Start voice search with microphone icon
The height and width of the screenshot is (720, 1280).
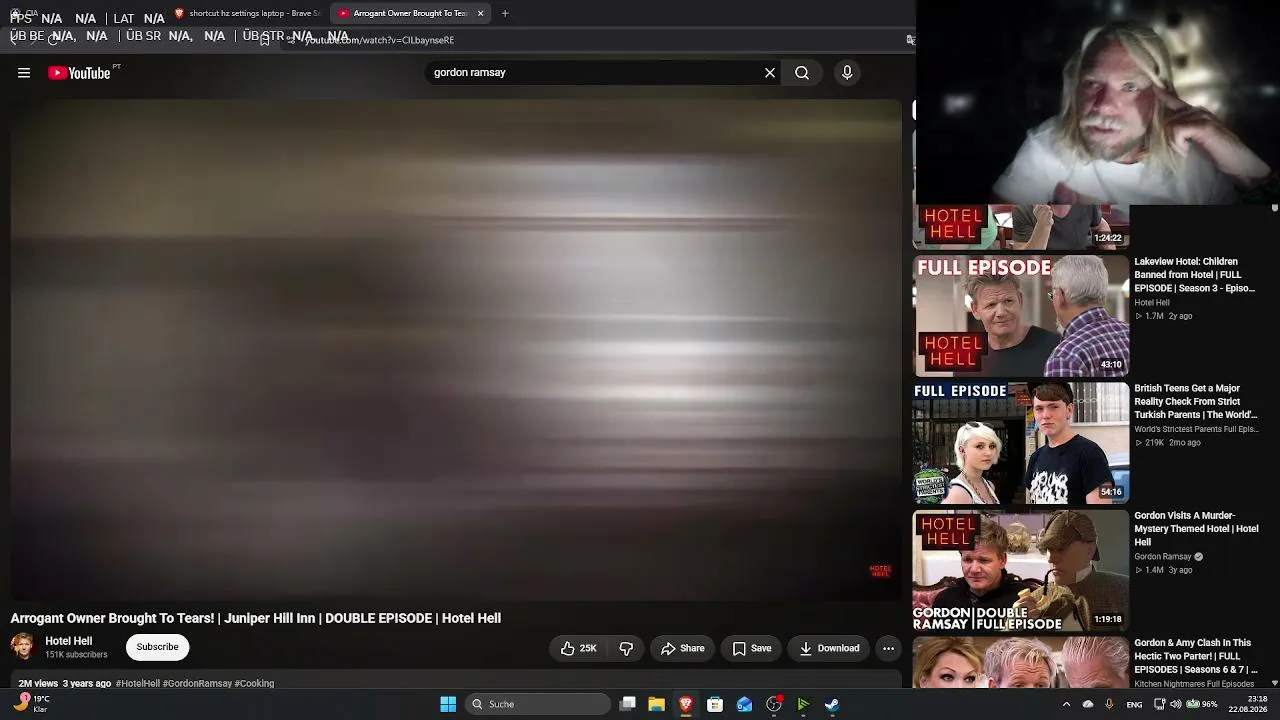click(847, 73)
